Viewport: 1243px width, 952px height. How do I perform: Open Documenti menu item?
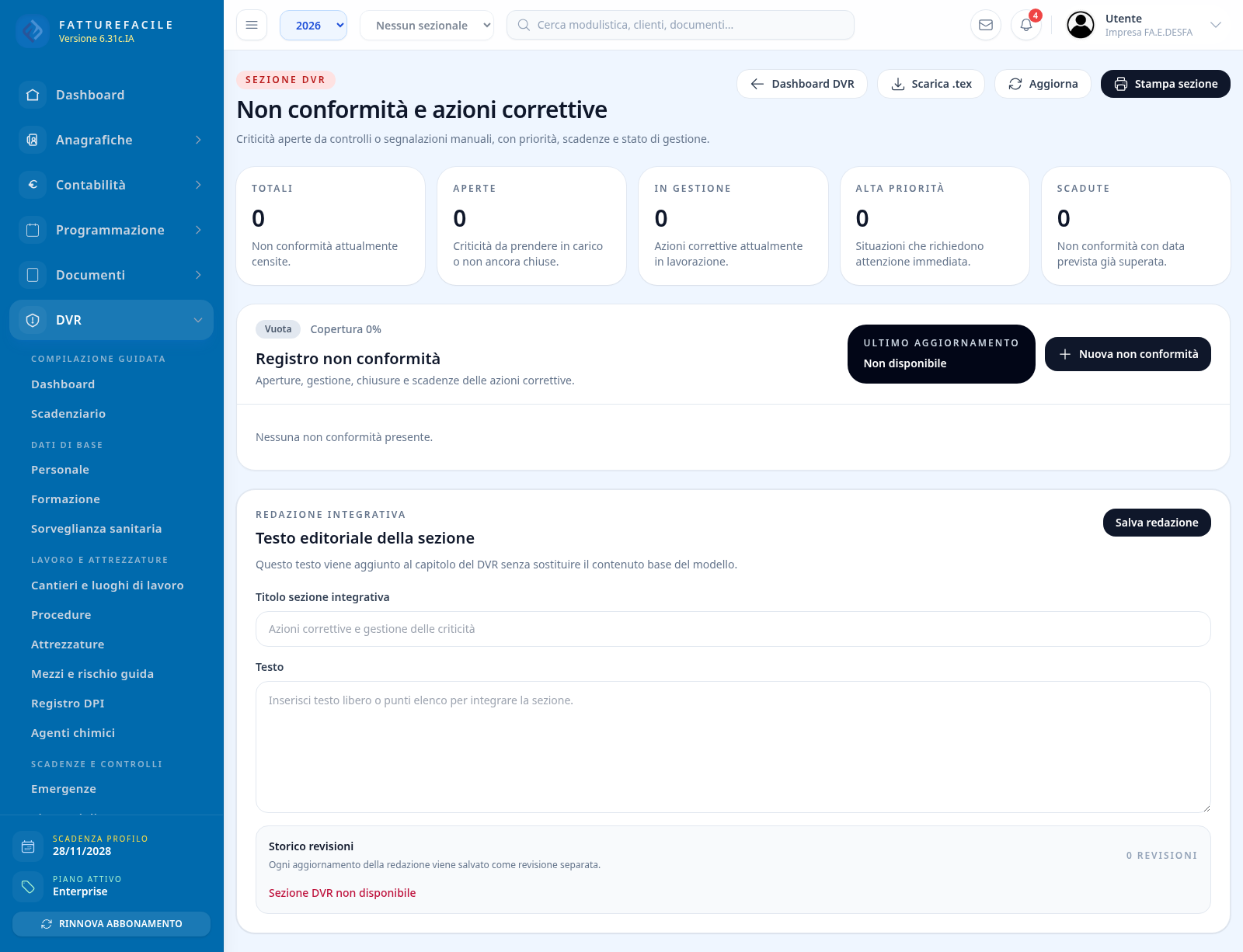point(111,275)
